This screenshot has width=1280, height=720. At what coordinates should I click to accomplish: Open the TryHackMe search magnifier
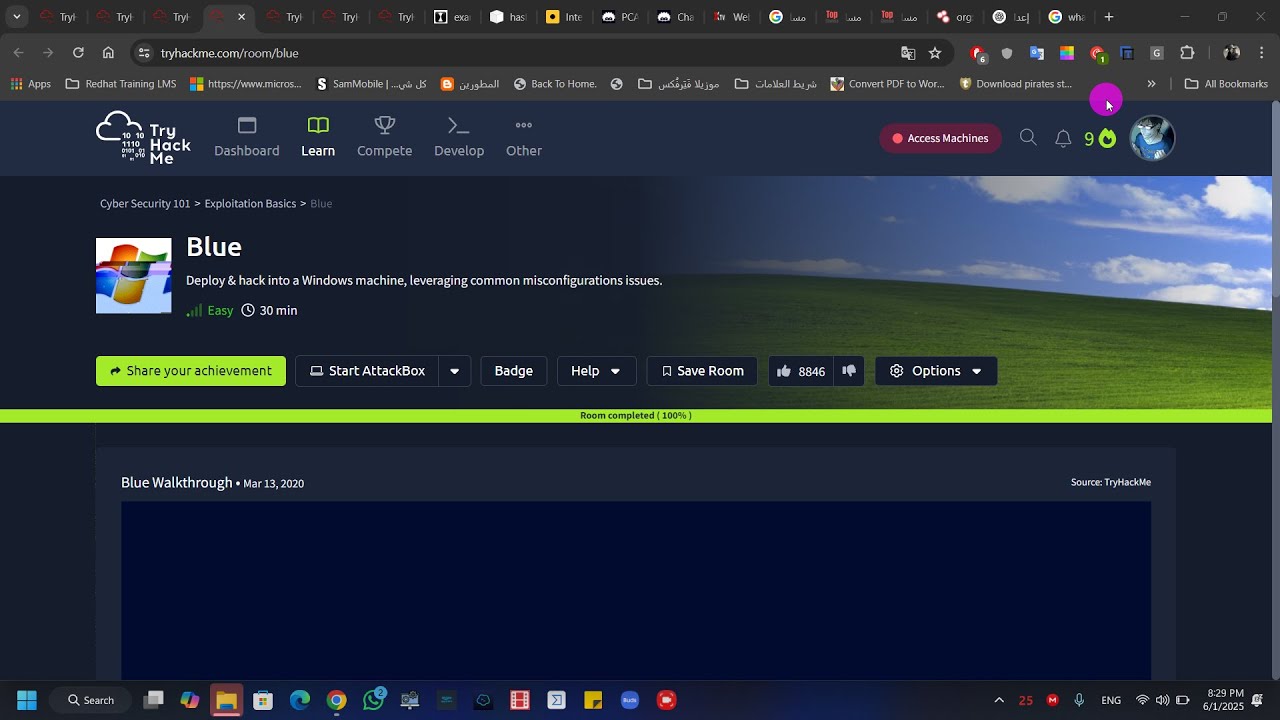(x=1028, y=138)
